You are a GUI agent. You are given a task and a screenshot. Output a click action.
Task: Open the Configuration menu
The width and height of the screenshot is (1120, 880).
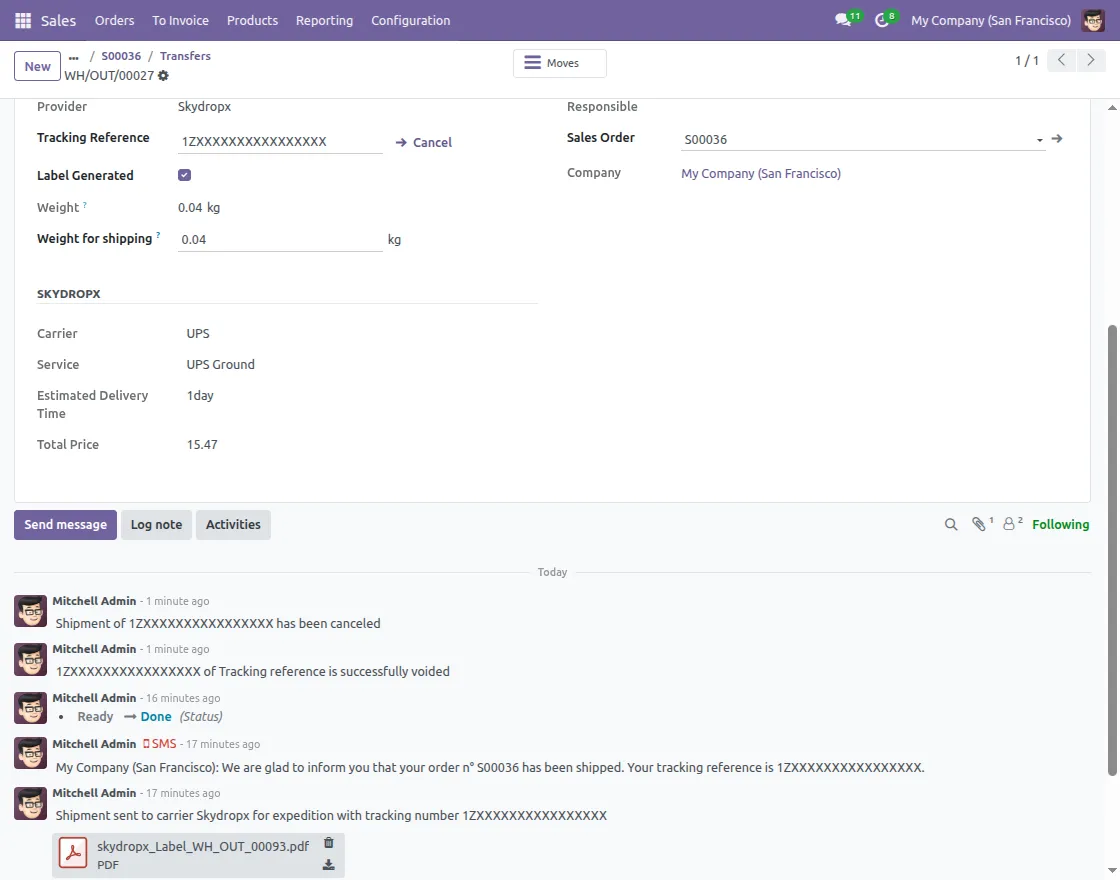pos(410,20)
